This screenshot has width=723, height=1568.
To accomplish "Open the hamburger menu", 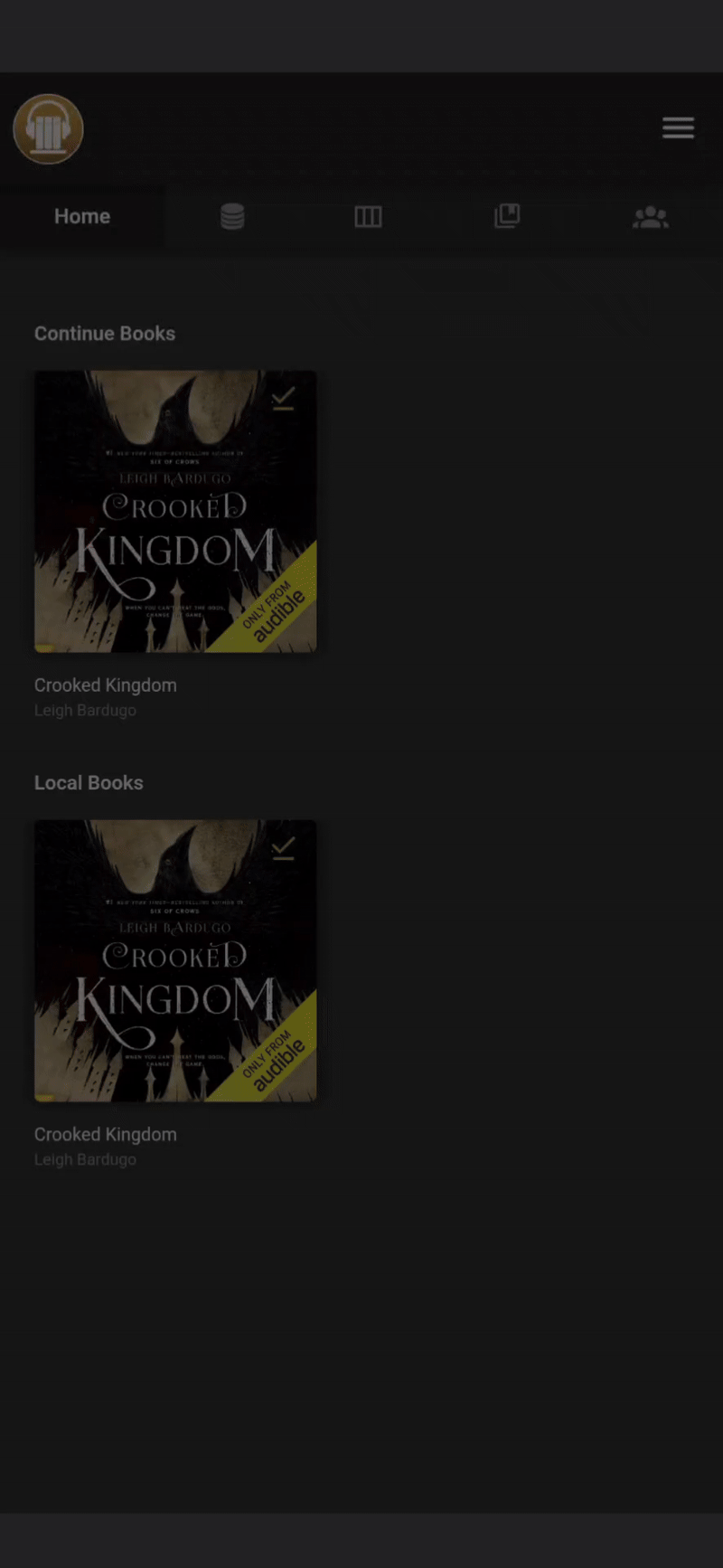I will [678, 128].
